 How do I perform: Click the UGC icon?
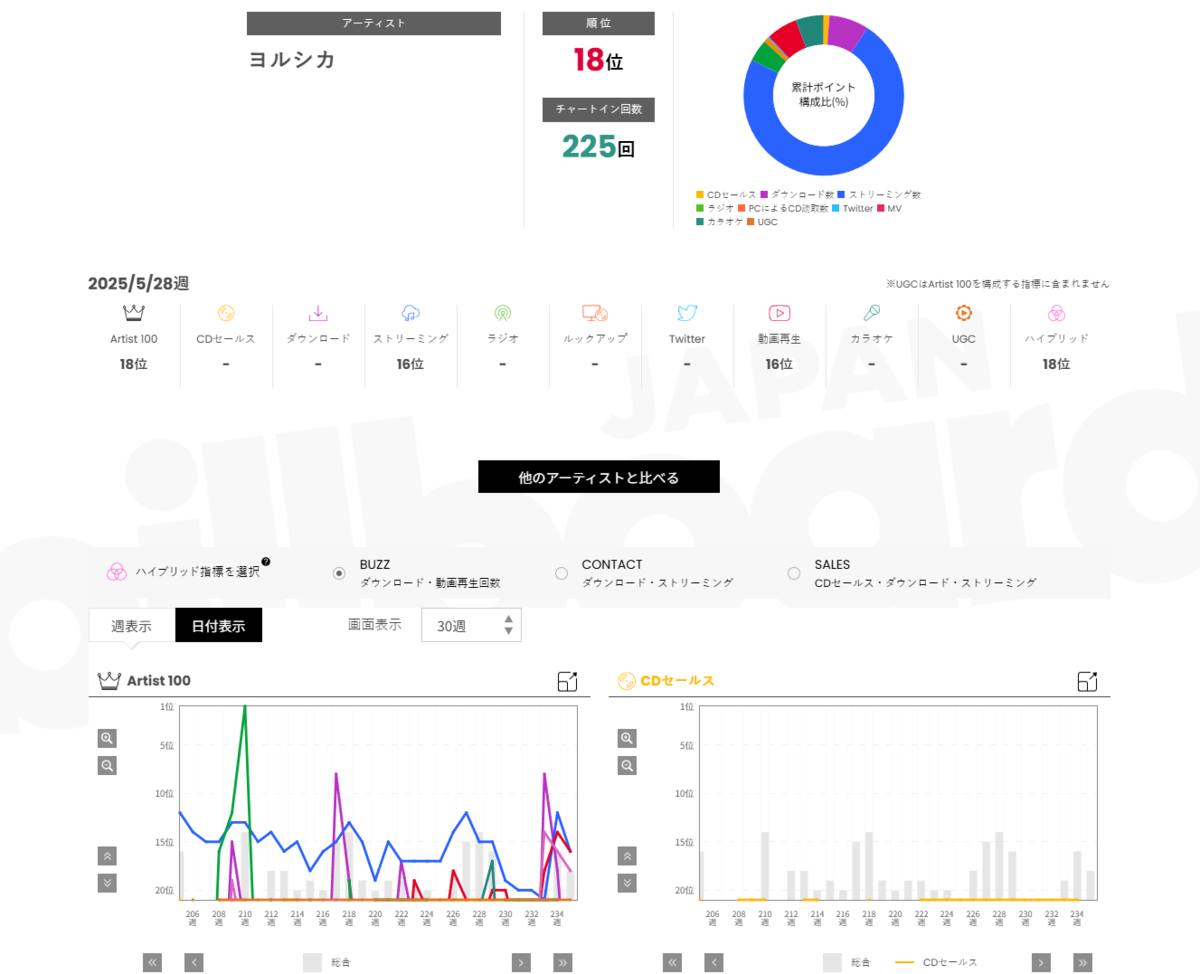click(x=964, y=313)
